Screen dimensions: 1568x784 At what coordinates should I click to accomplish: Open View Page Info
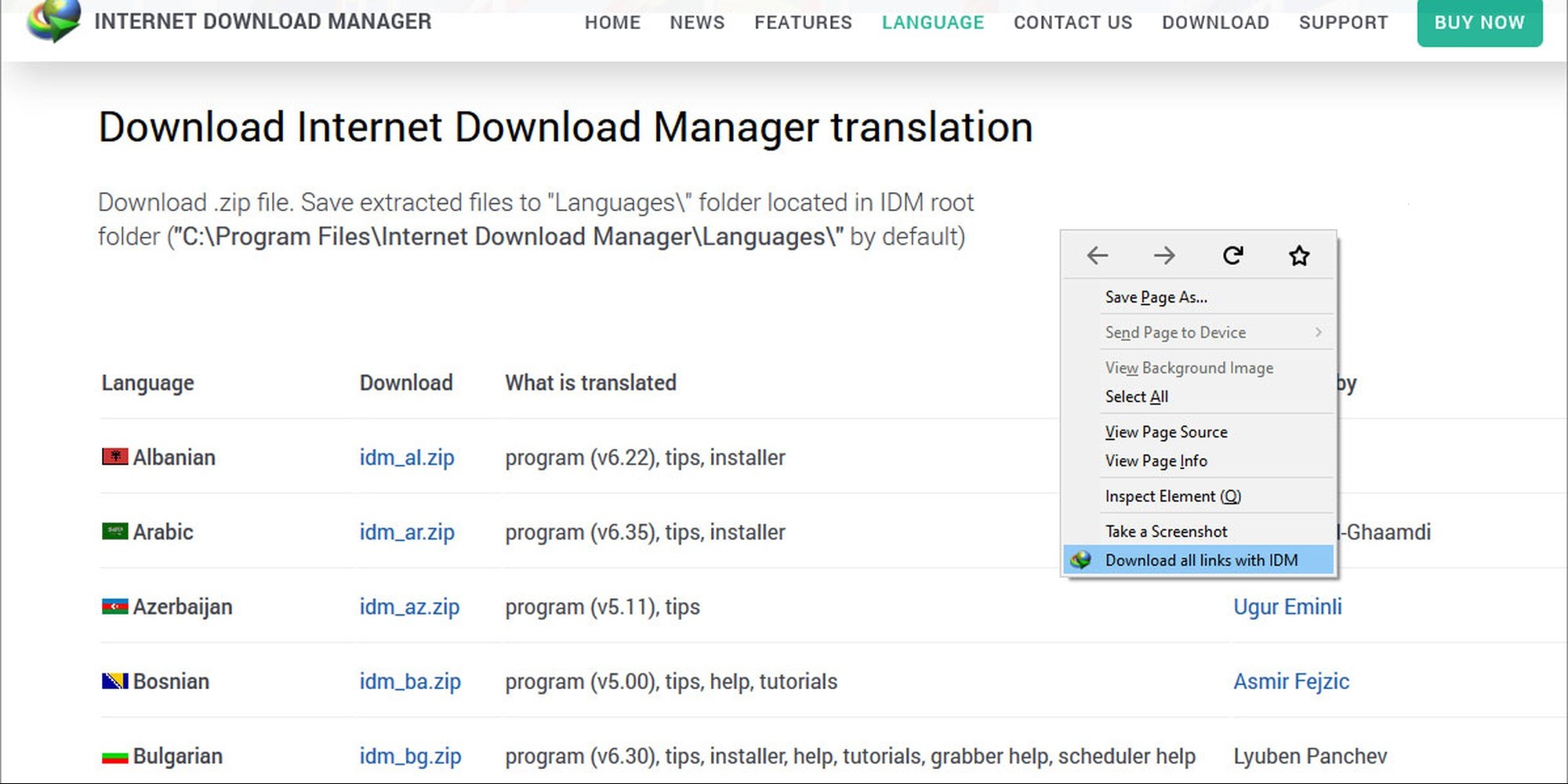[1199, 461]
